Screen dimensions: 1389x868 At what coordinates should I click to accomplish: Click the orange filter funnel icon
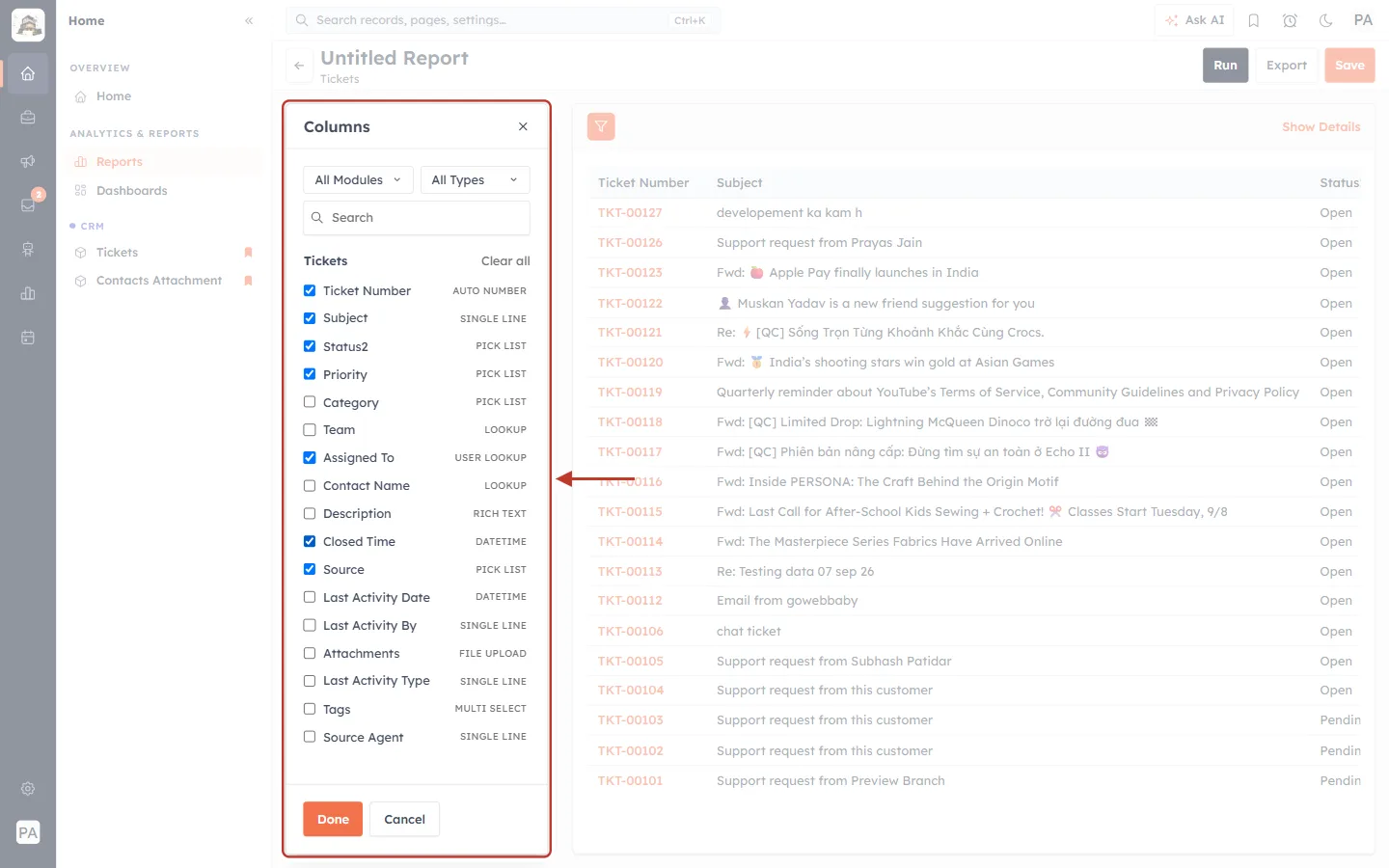pos(601,126)
